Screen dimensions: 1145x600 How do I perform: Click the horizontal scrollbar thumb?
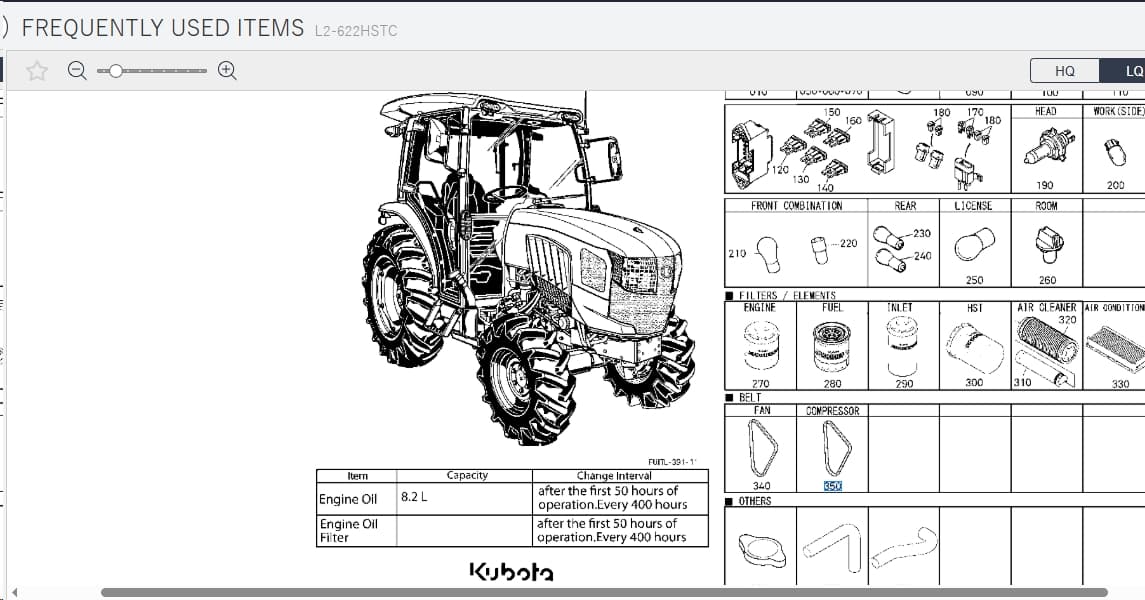coord(604,593)
